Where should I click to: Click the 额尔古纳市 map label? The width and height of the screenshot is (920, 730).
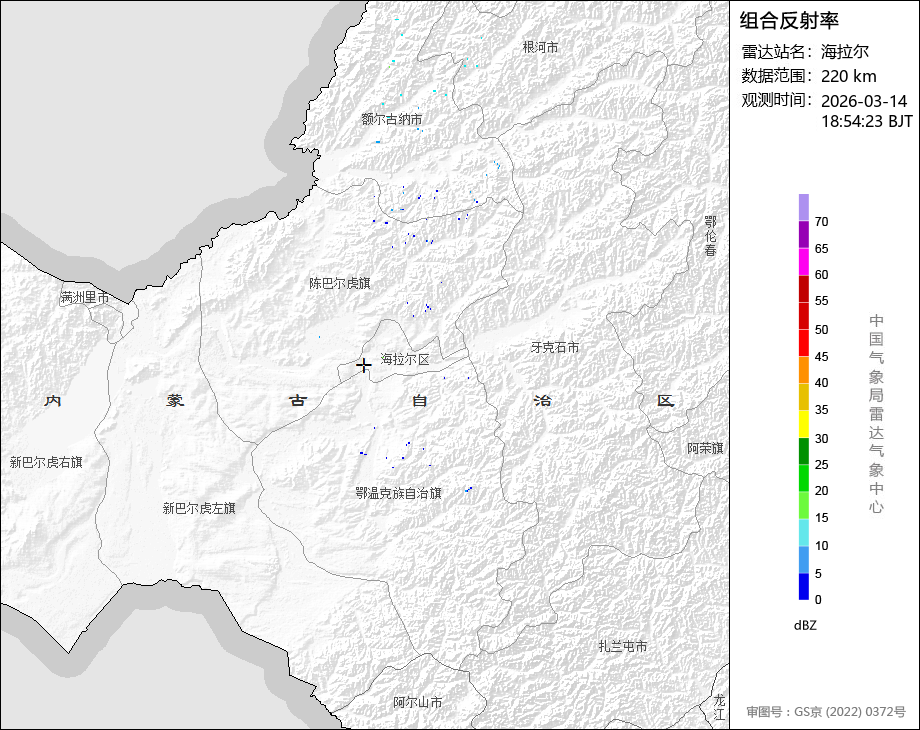click(392, 119)
